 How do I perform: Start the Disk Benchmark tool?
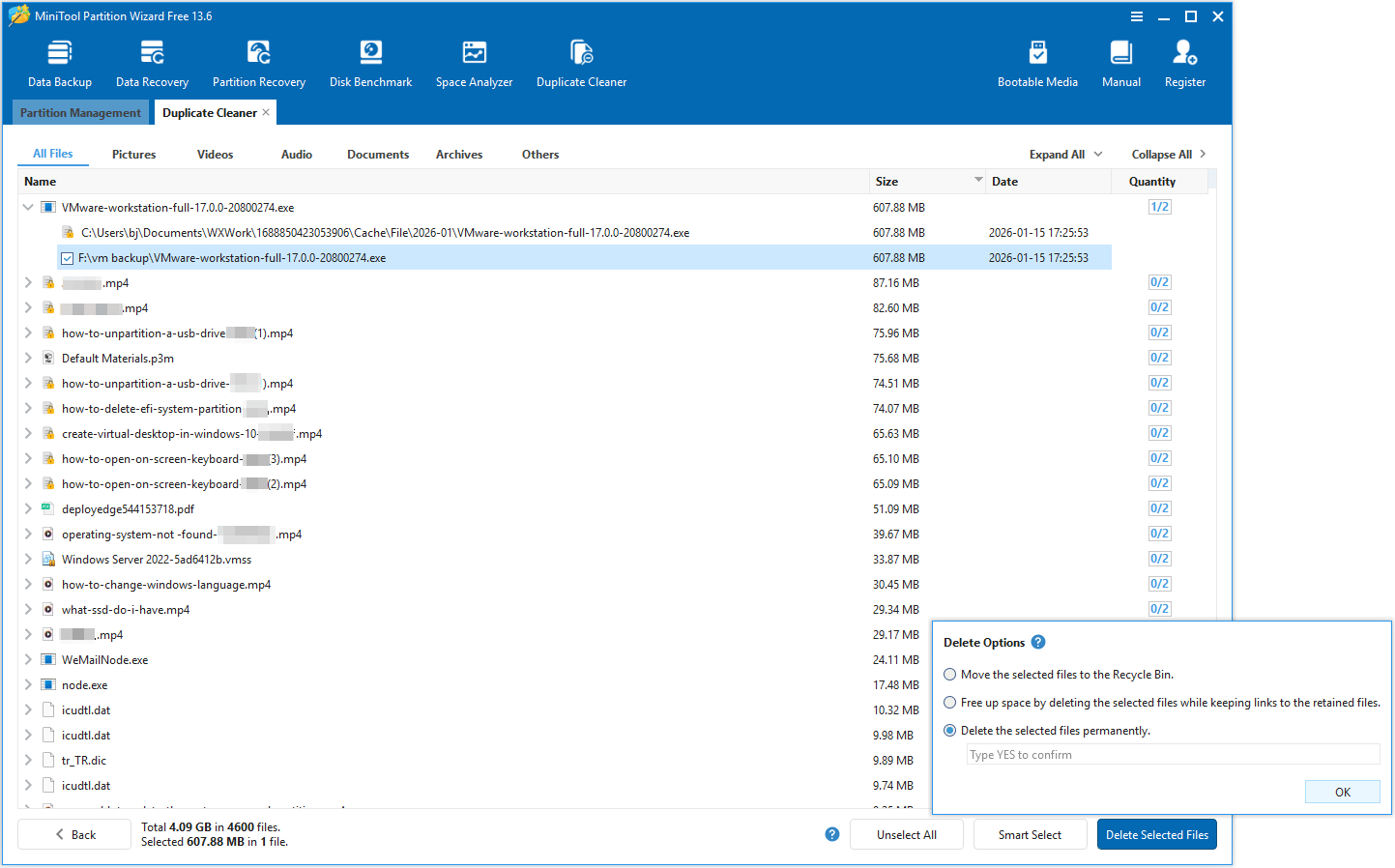point(370,61)
